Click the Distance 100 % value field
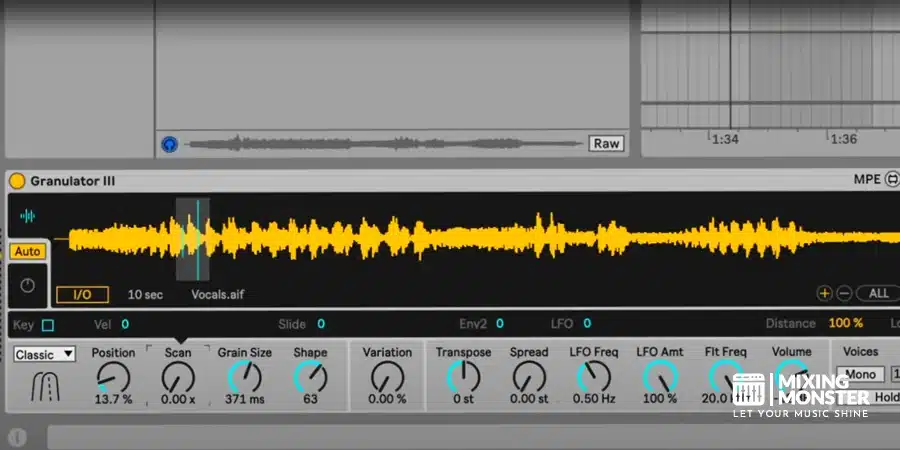This screenshot has width=900, height=450. coord(845,324)
